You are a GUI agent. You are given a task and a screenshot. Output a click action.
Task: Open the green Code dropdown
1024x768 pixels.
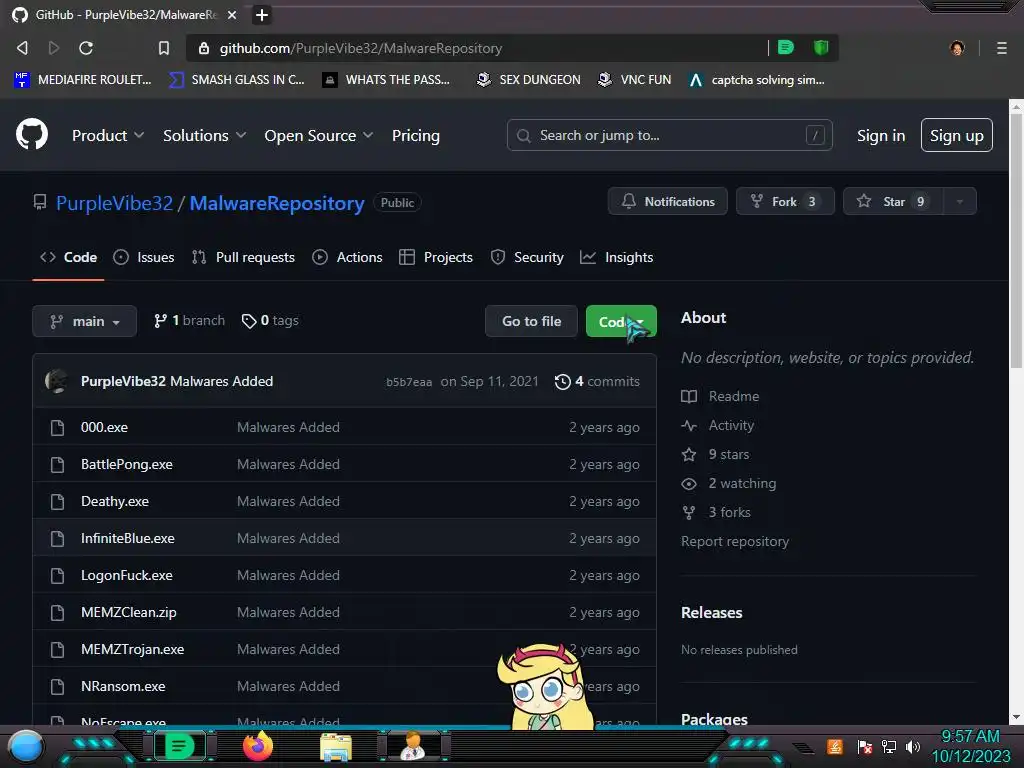coord(621,321)
